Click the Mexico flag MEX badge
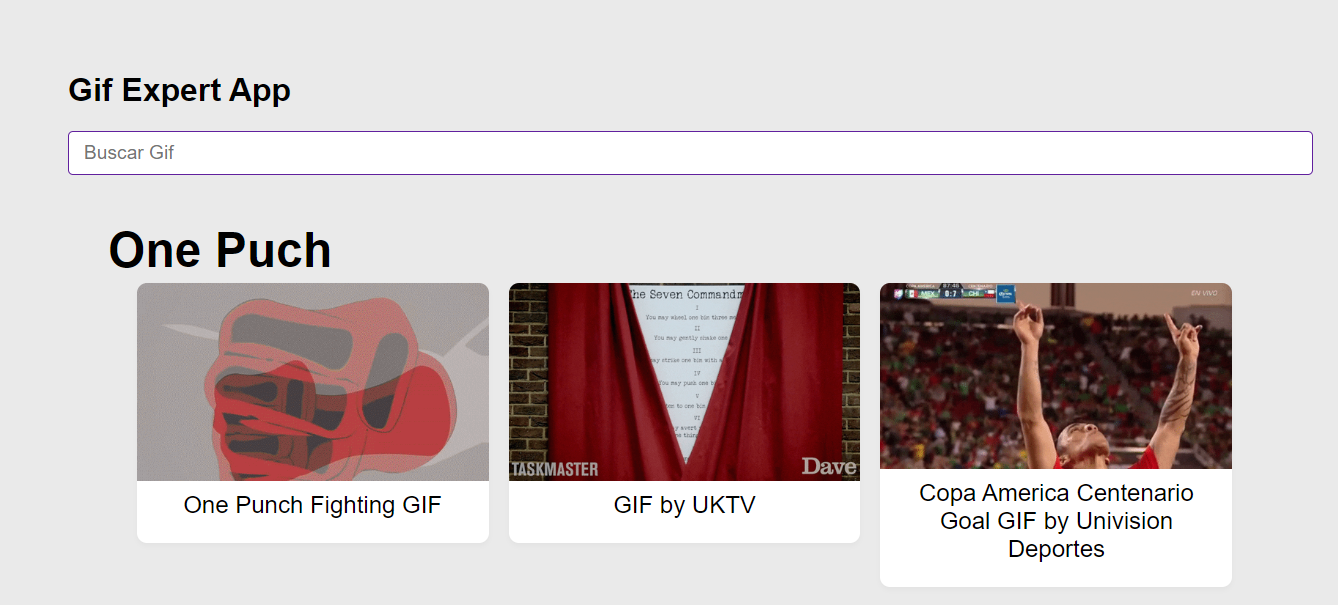 (922, 294)
